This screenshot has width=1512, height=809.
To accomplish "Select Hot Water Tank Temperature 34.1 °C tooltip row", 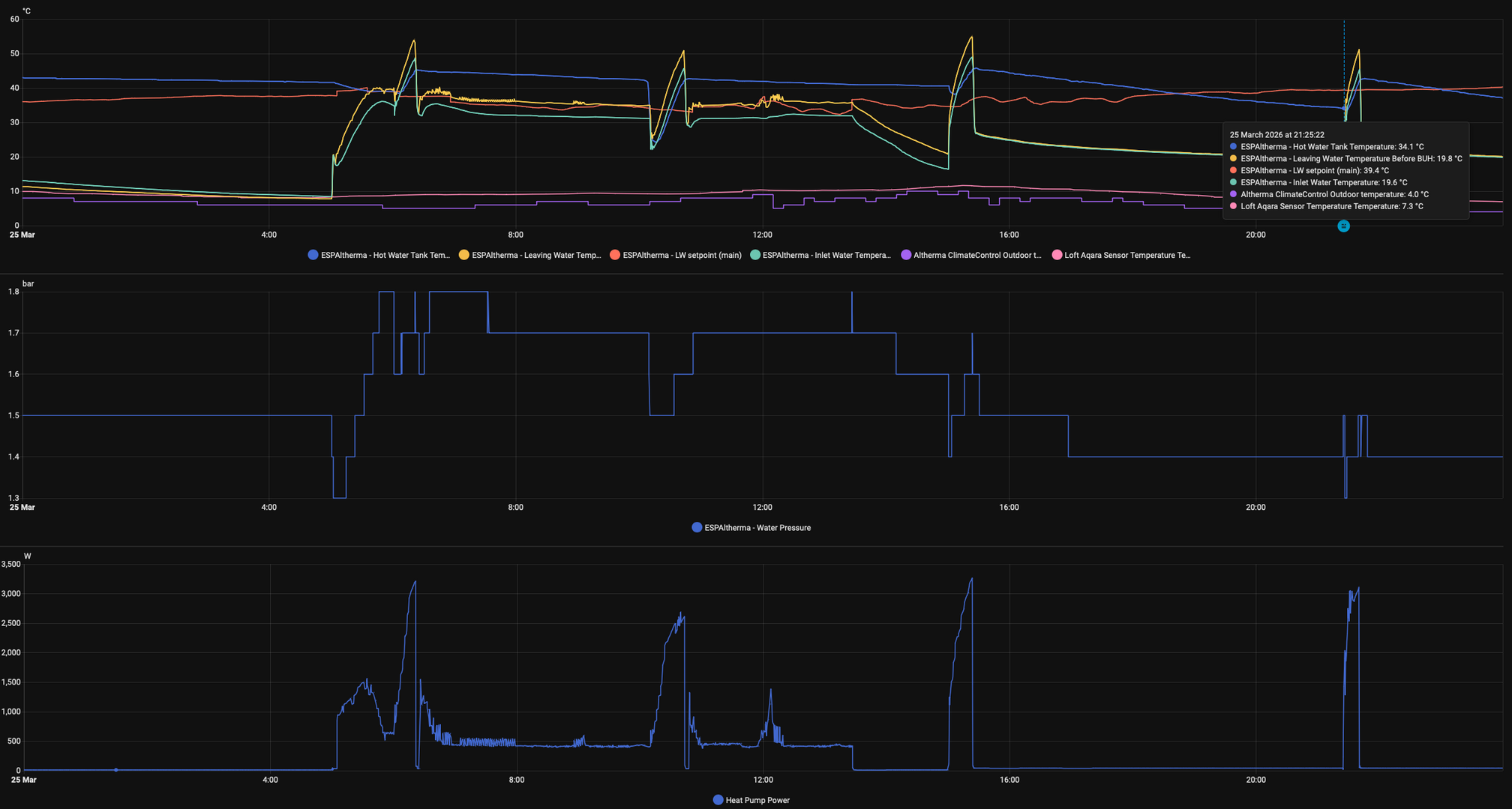I will tap(1331, 147).
